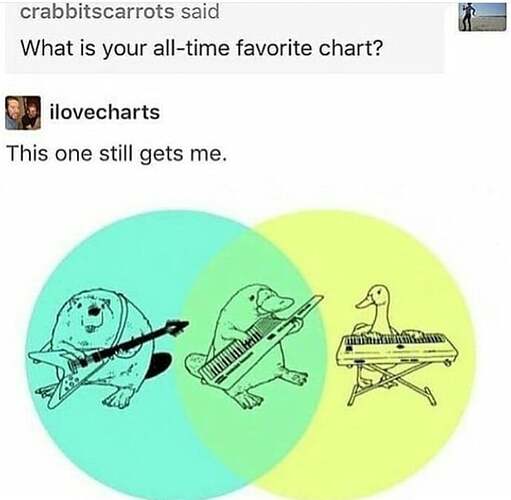Open the asker's avatar at top right
This screenshot has height=500, width=511.
[x=482, y=17]
